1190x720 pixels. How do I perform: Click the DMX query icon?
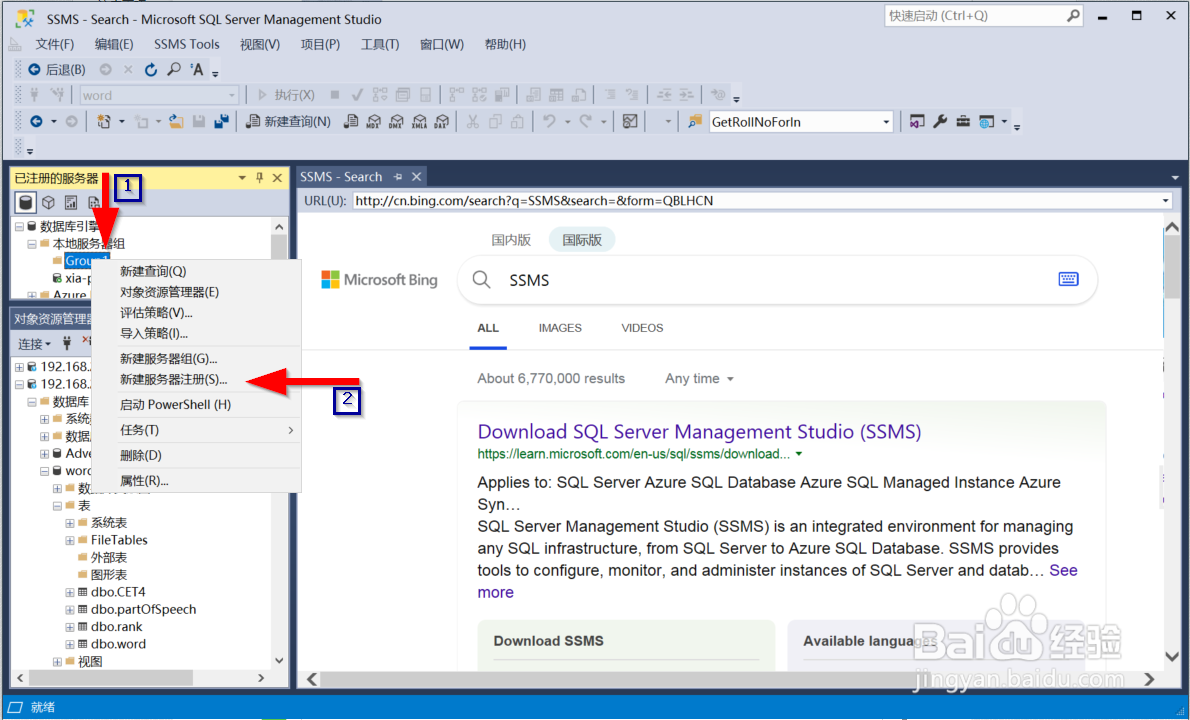pyautogui.click(x=396, y=121)
